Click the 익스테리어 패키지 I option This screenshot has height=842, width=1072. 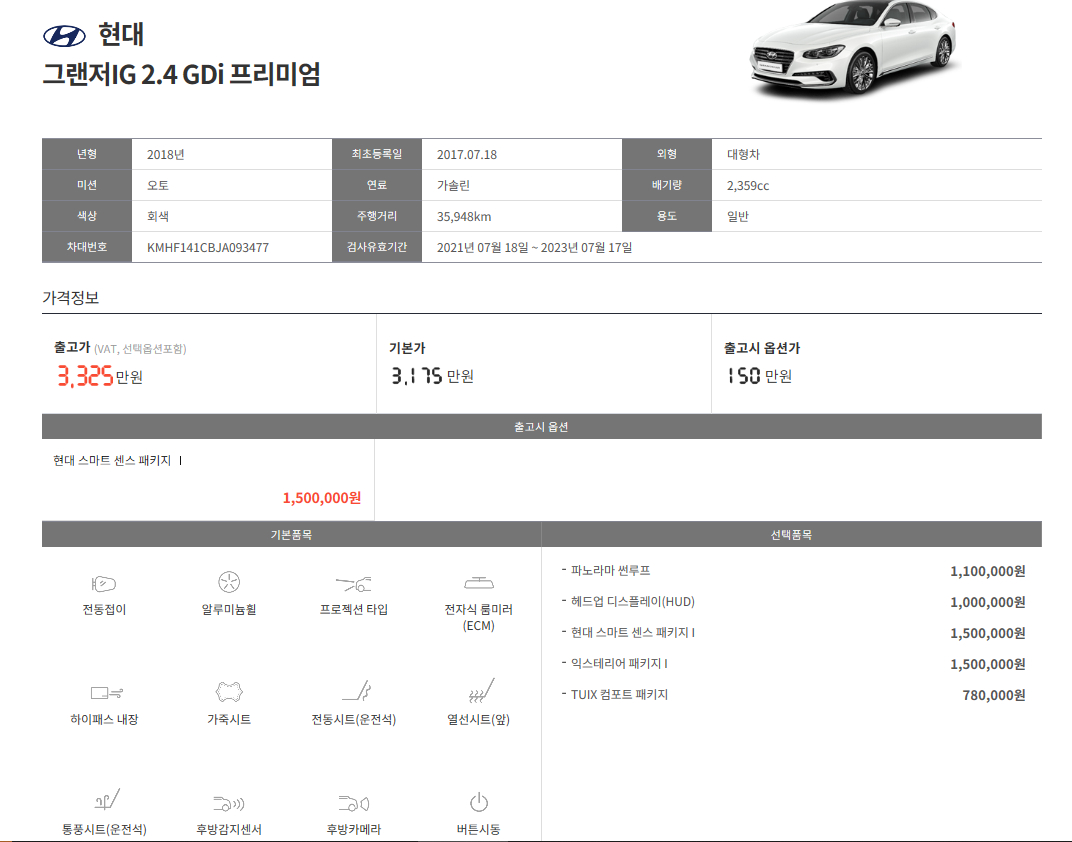619,663
